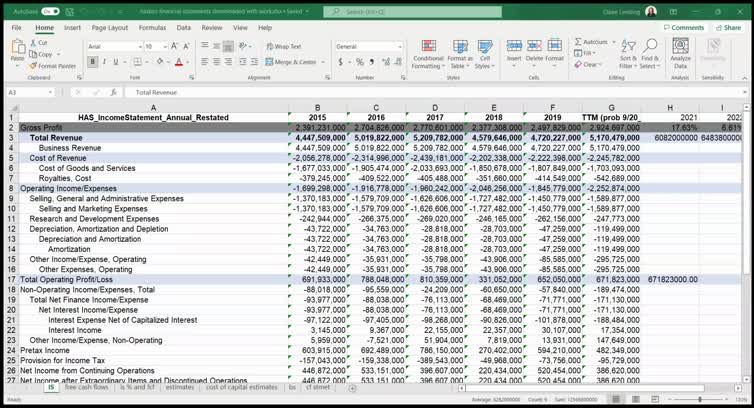
Task: Toggle Underline formatting
Action: 116,62
